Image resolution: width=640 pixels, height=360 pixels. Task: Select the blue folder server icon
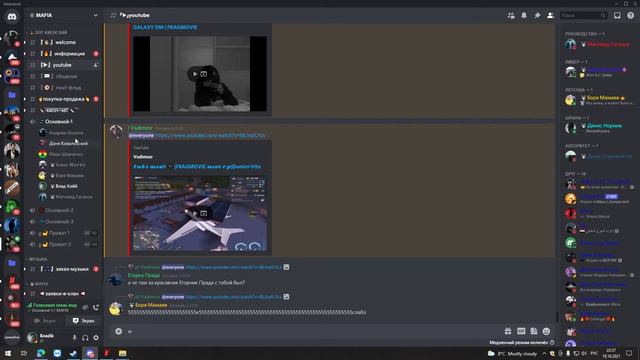[12, 95]
